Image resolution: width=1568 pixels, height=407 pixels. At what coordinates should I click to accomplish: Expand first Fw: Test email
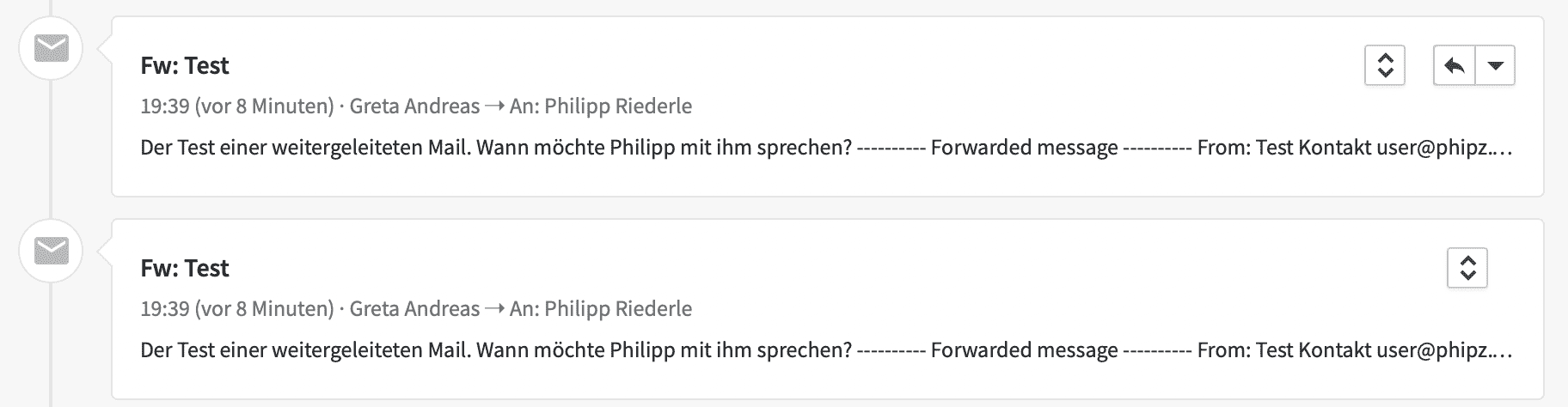1385,65
